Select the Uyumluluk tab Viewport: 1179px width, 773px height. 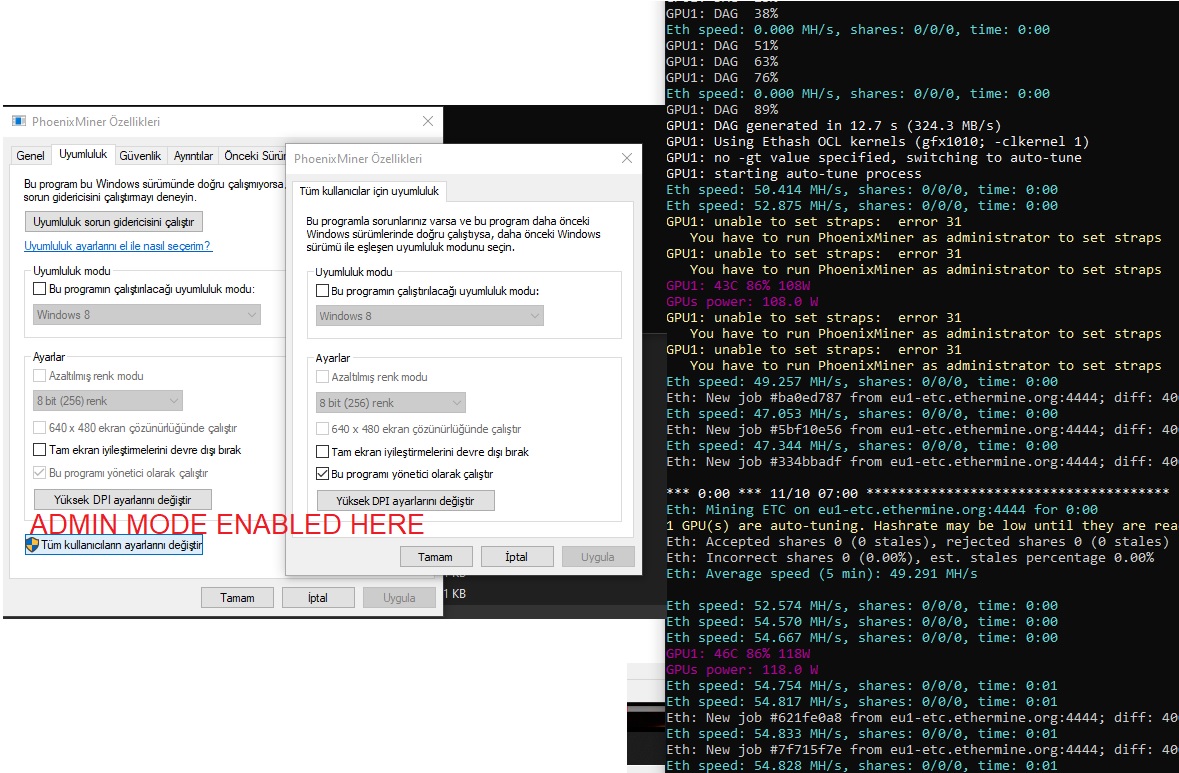[83, 154]
